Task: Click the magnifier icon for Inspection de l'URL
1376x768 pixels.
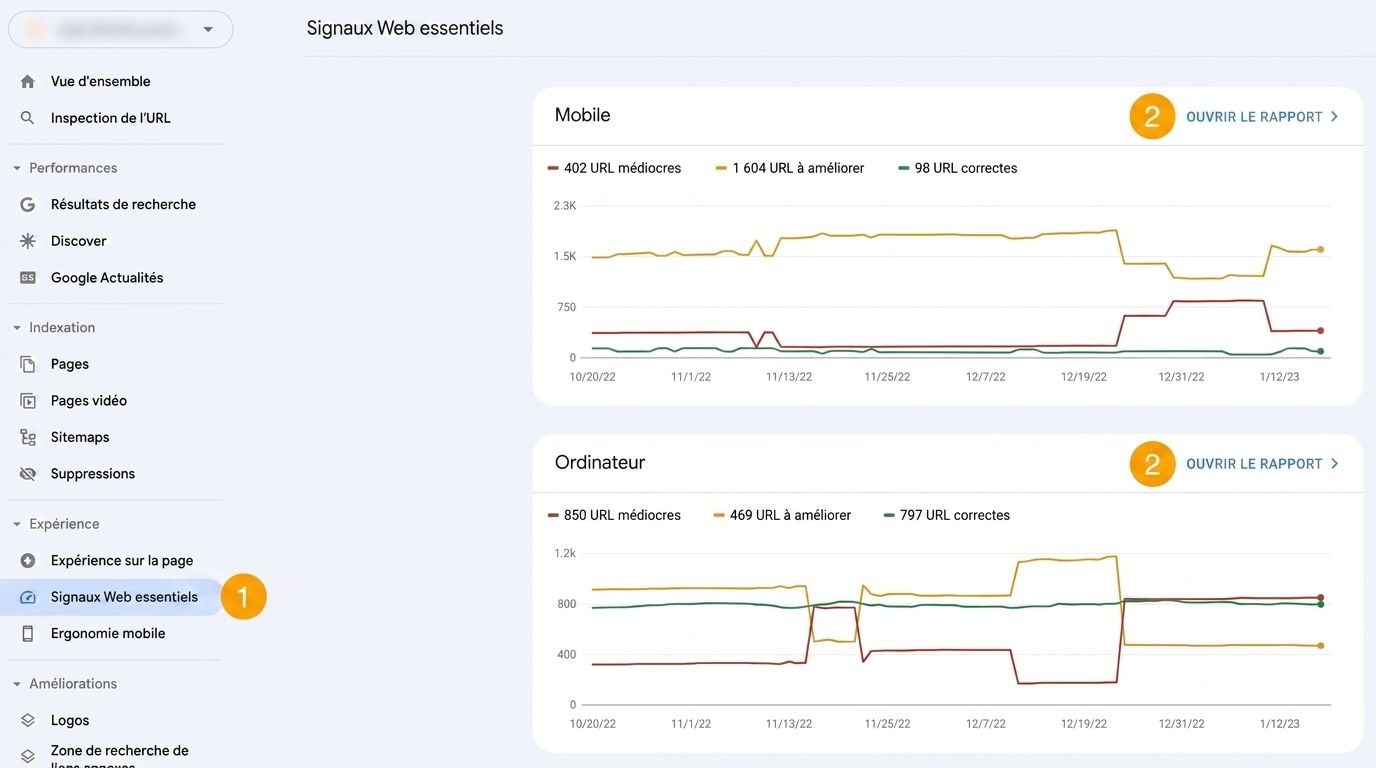Action: point(28,118)
